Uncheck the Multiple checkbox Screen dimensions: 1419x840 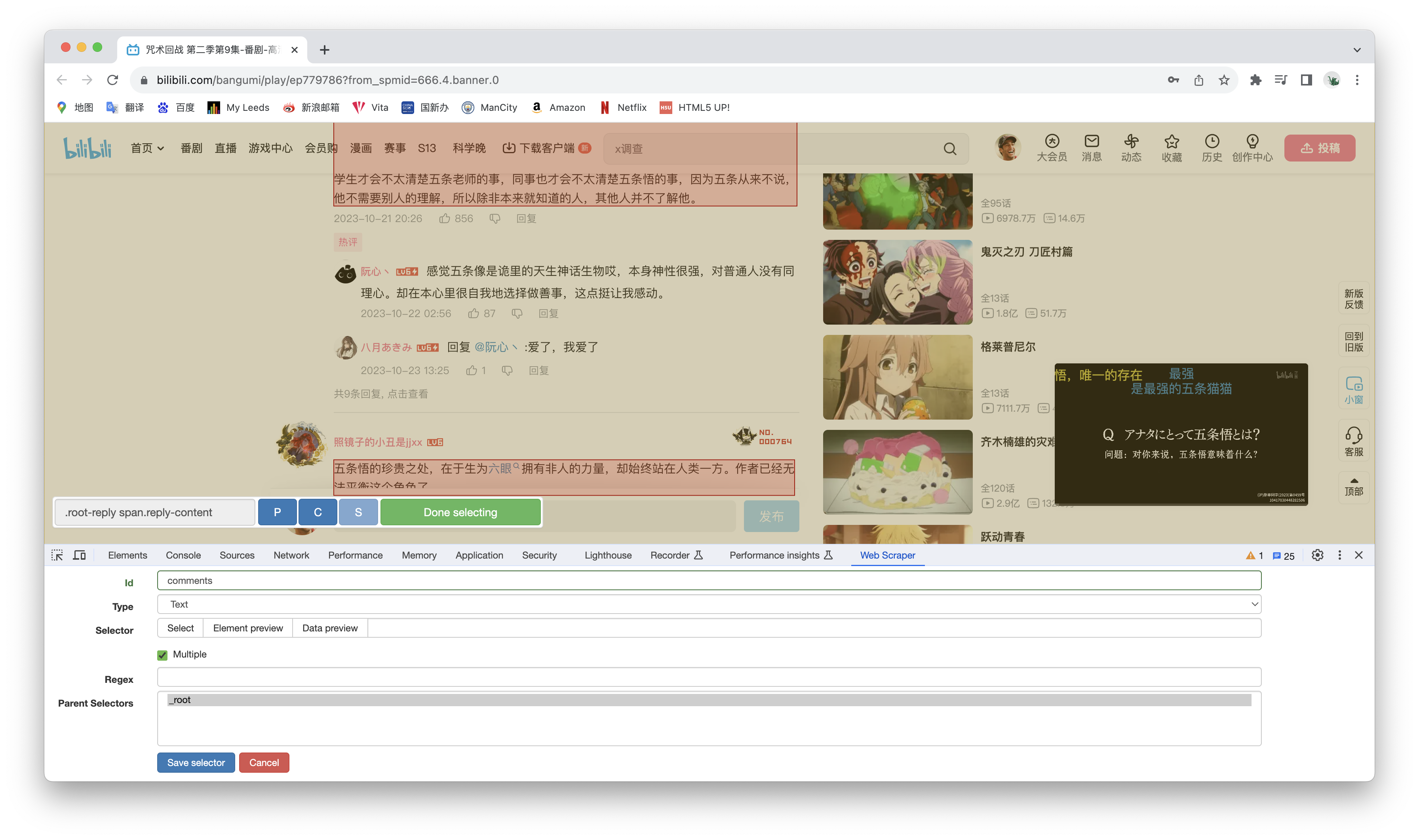[162, 655]
